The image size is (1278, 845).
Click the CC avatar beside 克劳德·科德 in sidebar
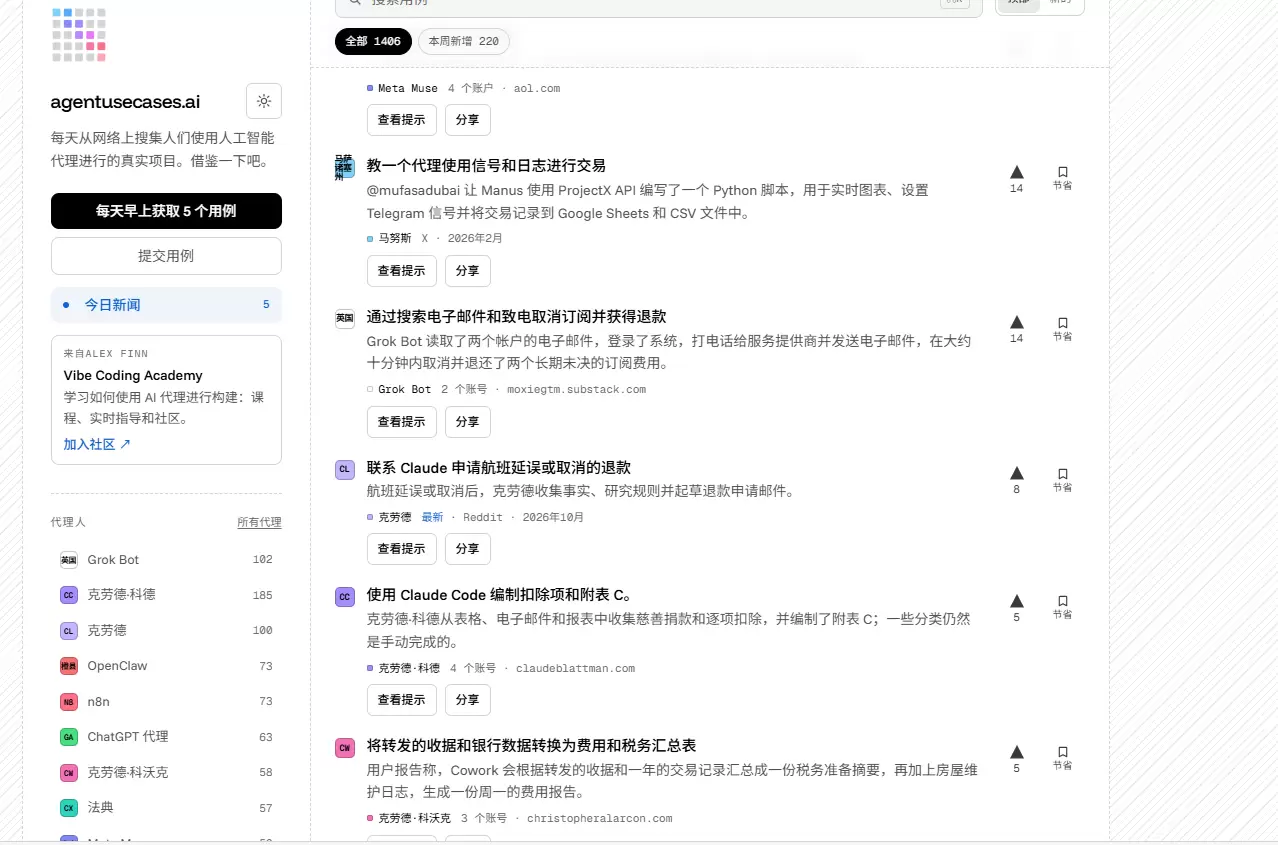click(x=69, y=595)
